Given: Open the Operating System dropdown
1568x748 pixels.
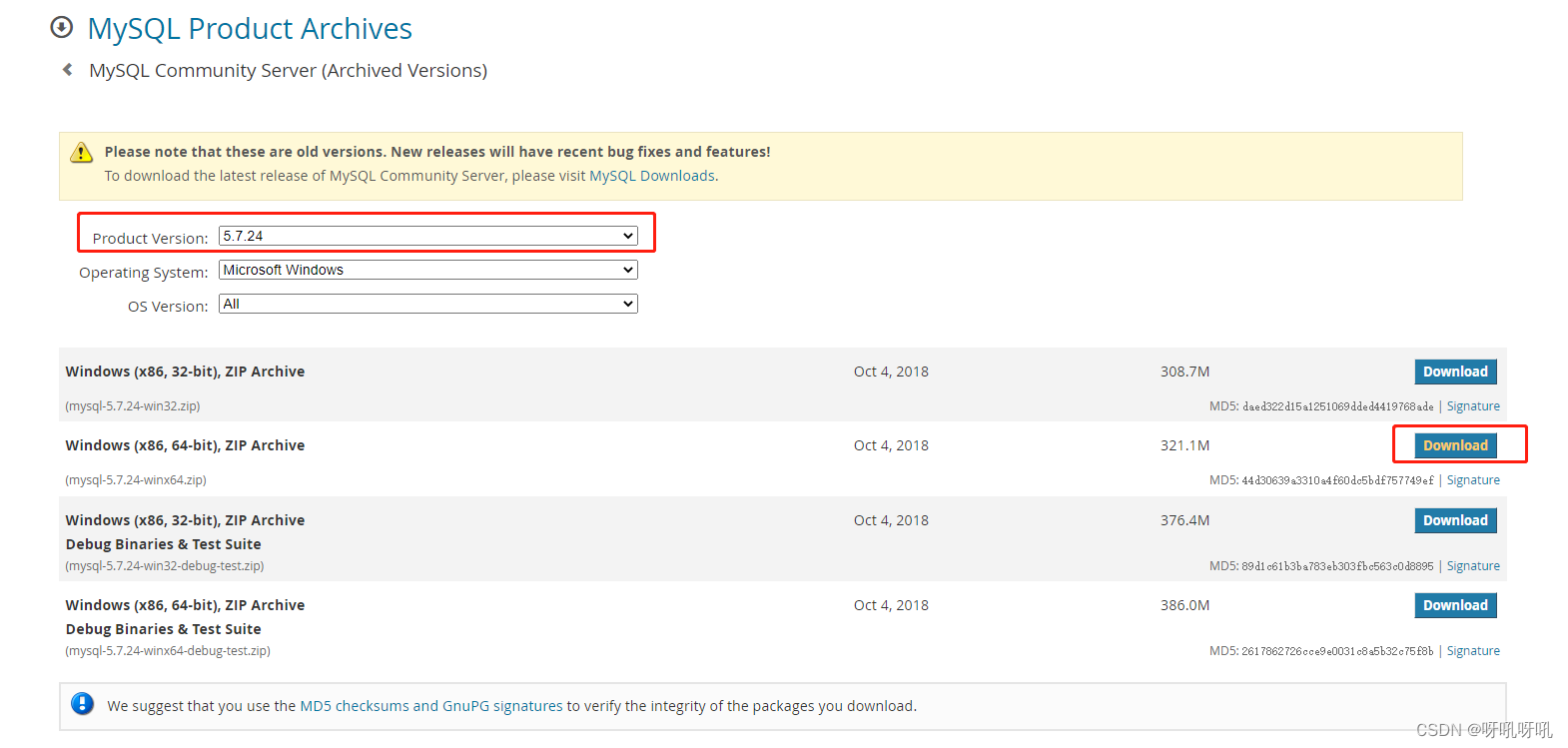Looking at the screenshot, I should pyautogui.click(x=427, y=270).
